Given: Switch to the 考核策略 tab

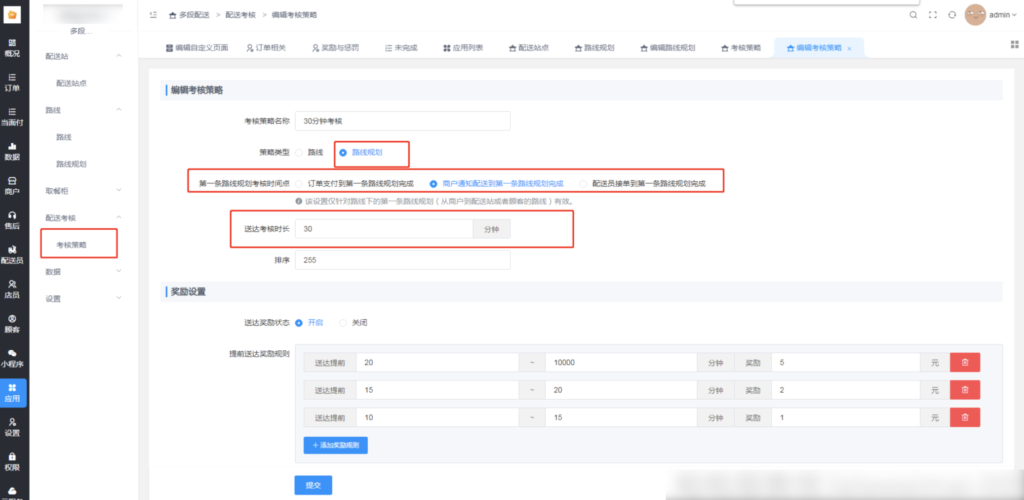Looking at the screenshot, I should pos(741,48).
